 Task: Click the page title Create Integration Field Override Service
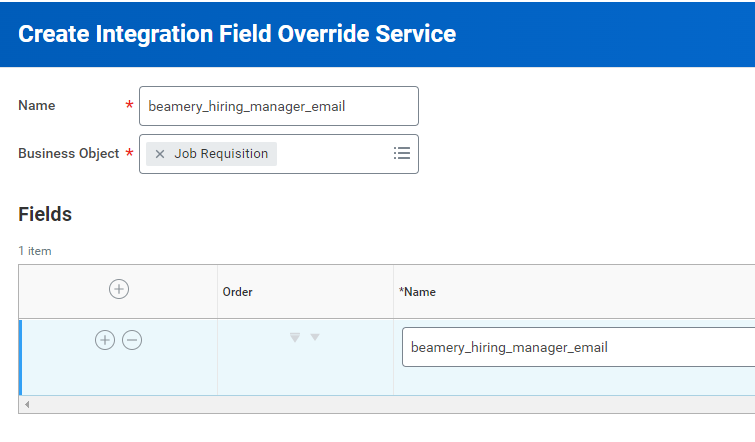tap(237, 34)
